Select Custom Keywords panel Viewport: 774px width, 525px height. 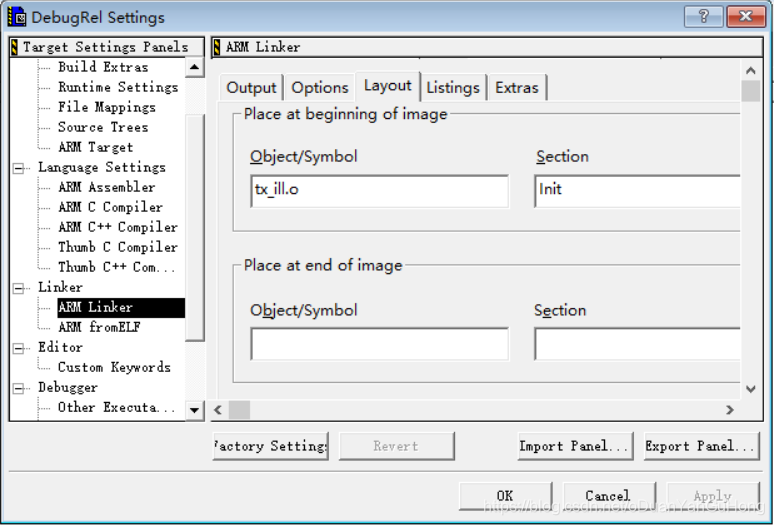click(x=114, y=367)
